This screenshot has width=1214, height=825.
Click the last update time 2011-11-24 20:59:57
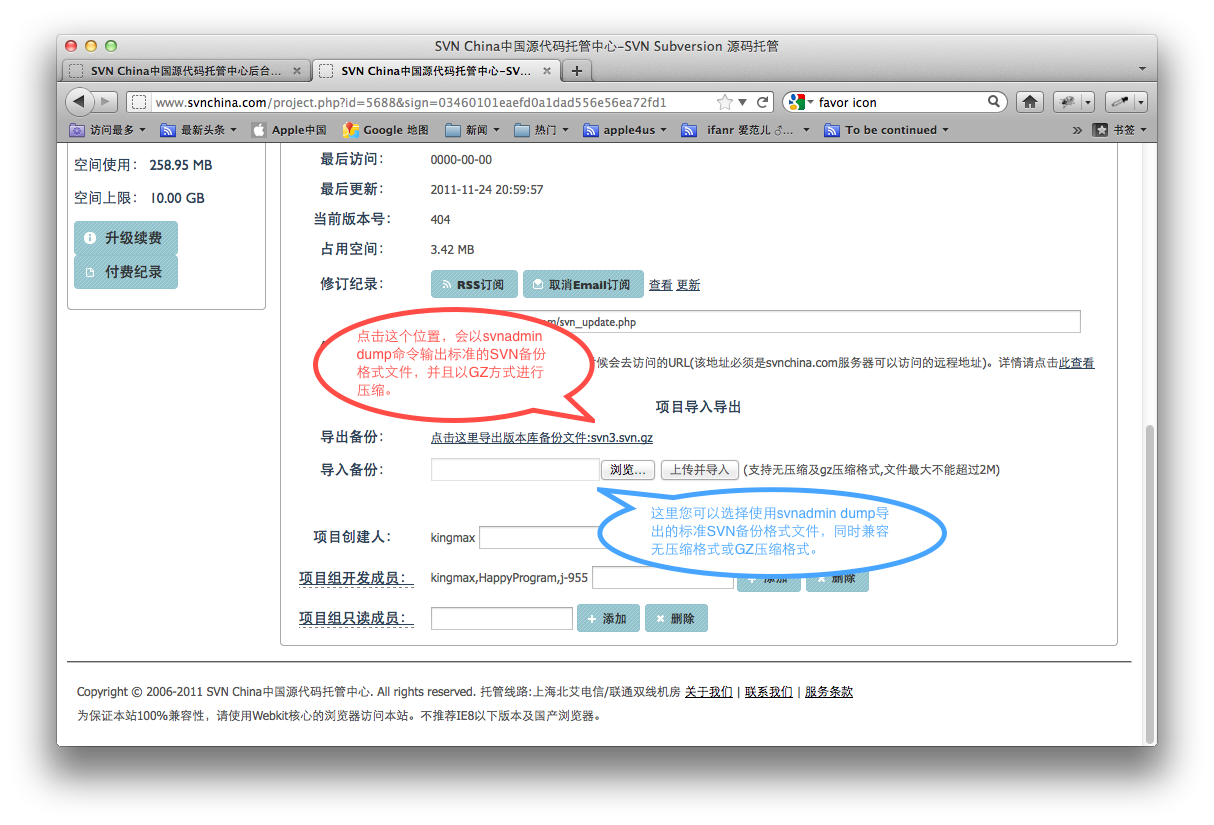487,190
